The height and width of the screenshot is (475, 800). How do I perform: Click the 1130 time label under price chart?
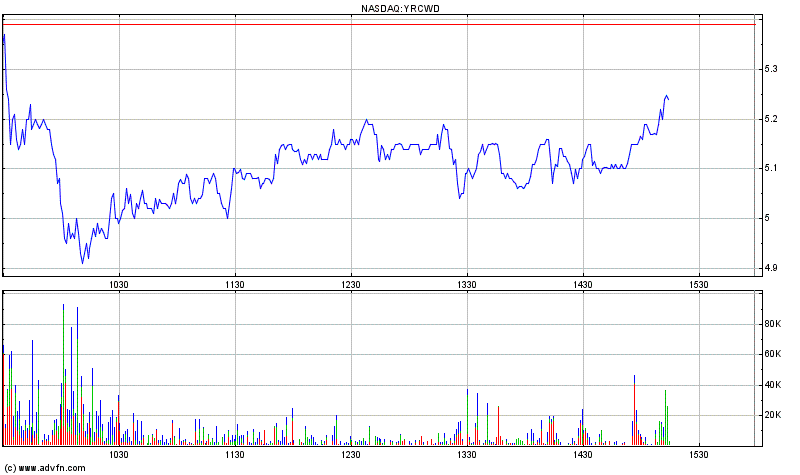coord(235,285)
